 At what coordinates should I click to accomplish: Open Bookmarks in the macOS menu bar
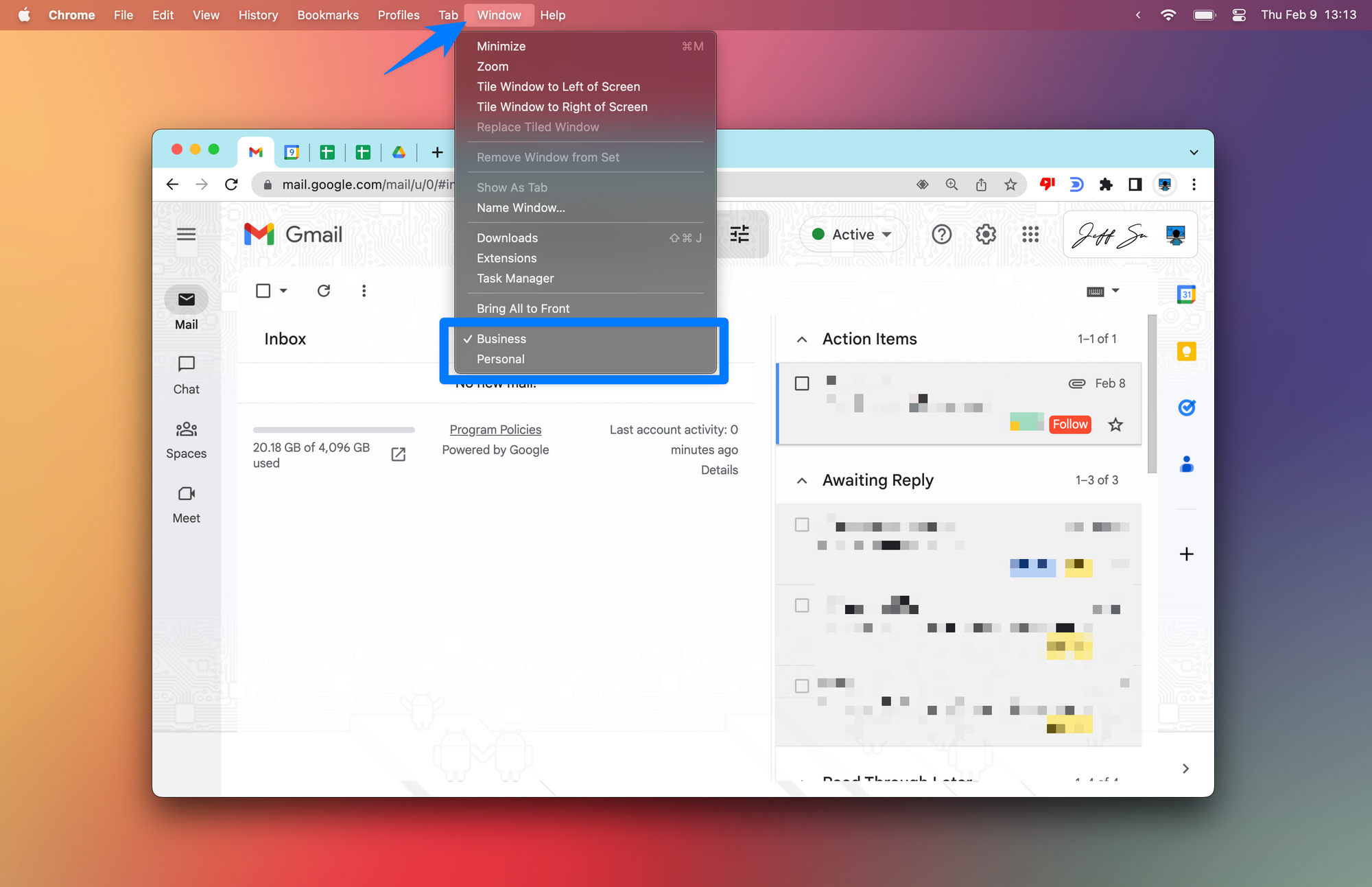pyautogui.click(x=328, y=15)
